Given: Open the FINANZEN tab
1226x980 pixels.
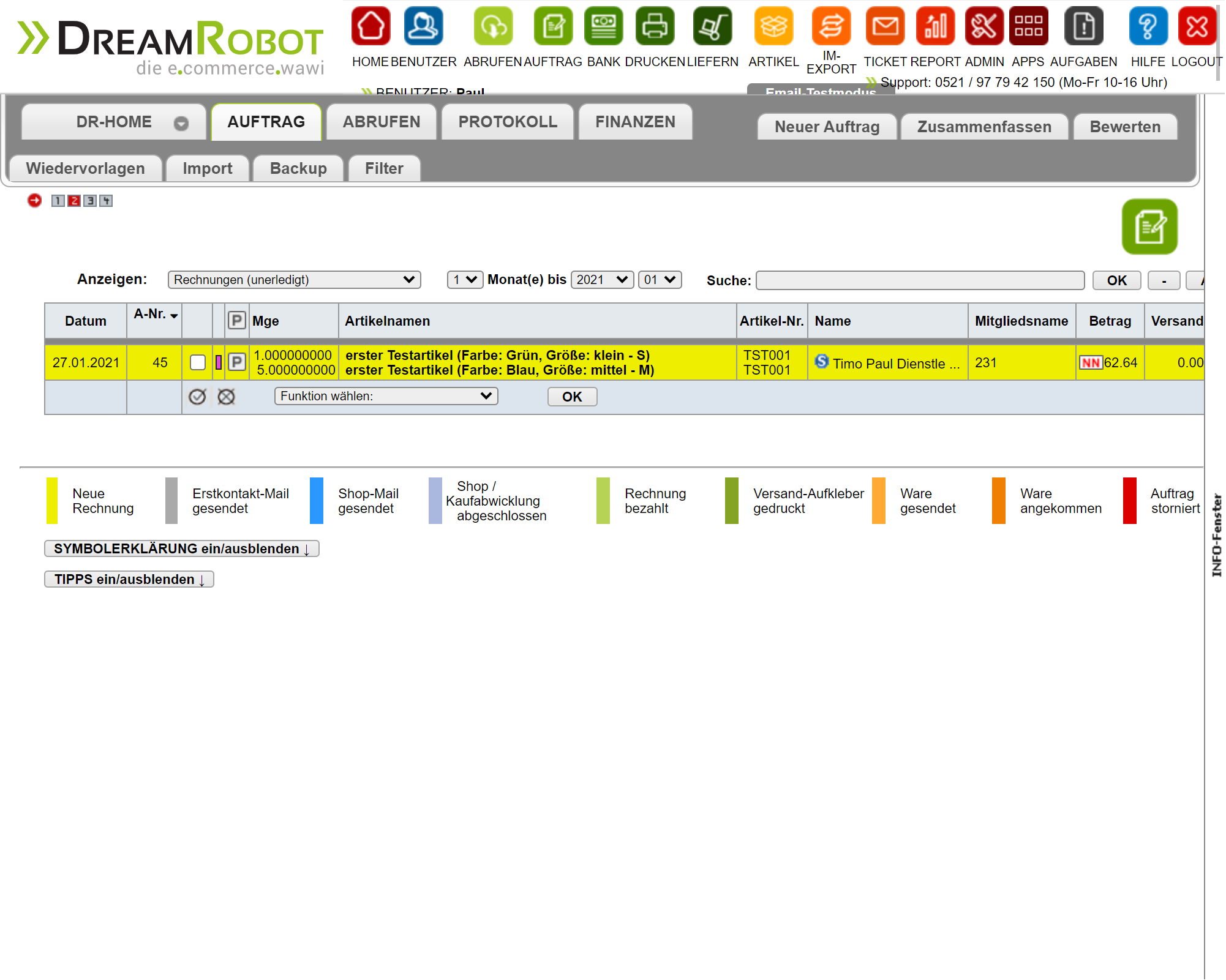Looking at the screenshot, I should [x=635, y=121].
